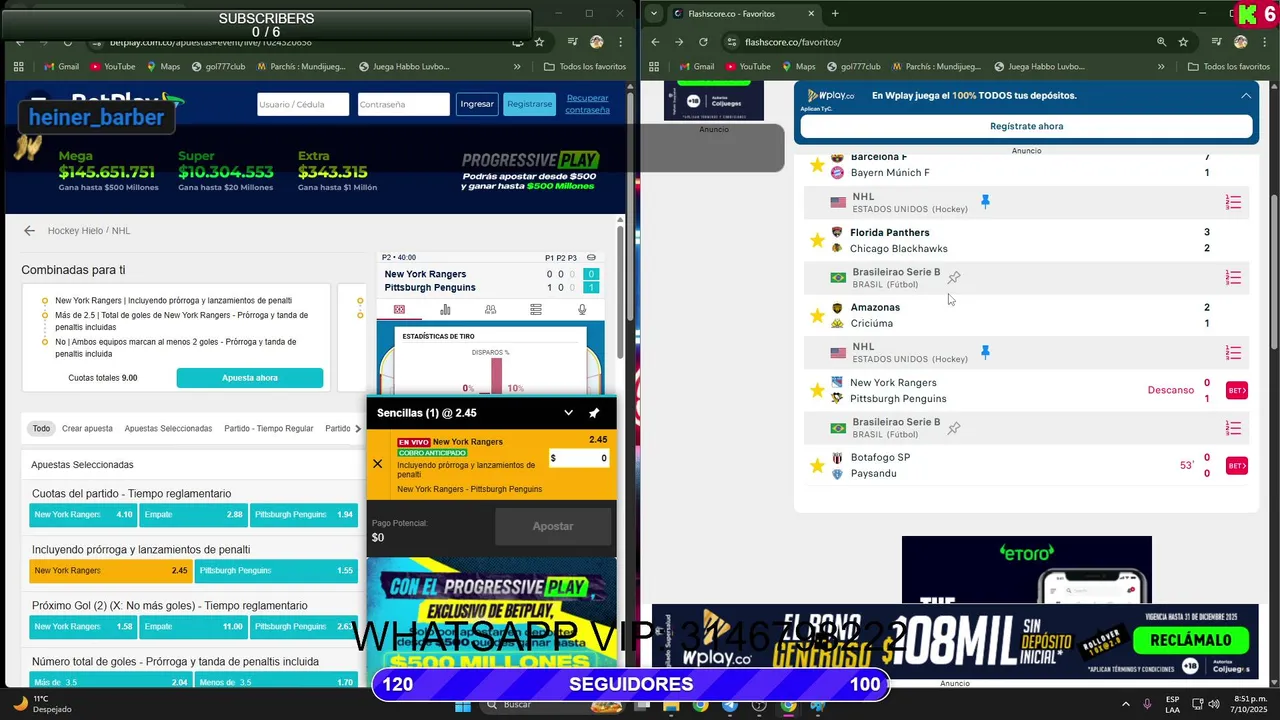This screenshot has width=1280, height=720.
Task: Open standings icon for second NHL league row
Action: [1233, 353]
